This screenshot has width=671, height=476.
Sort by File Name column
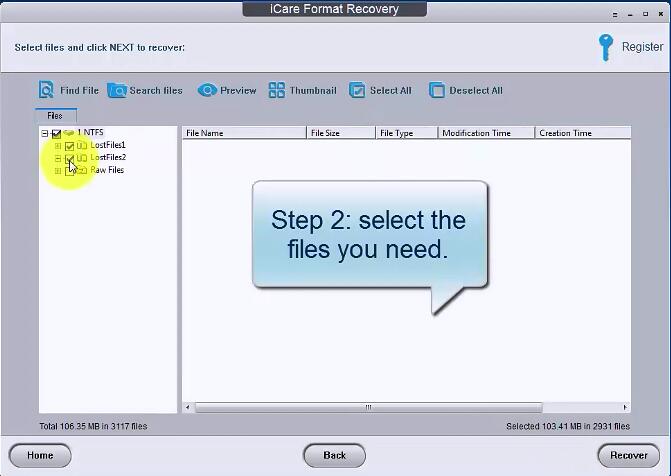click(x=244, y=133)
